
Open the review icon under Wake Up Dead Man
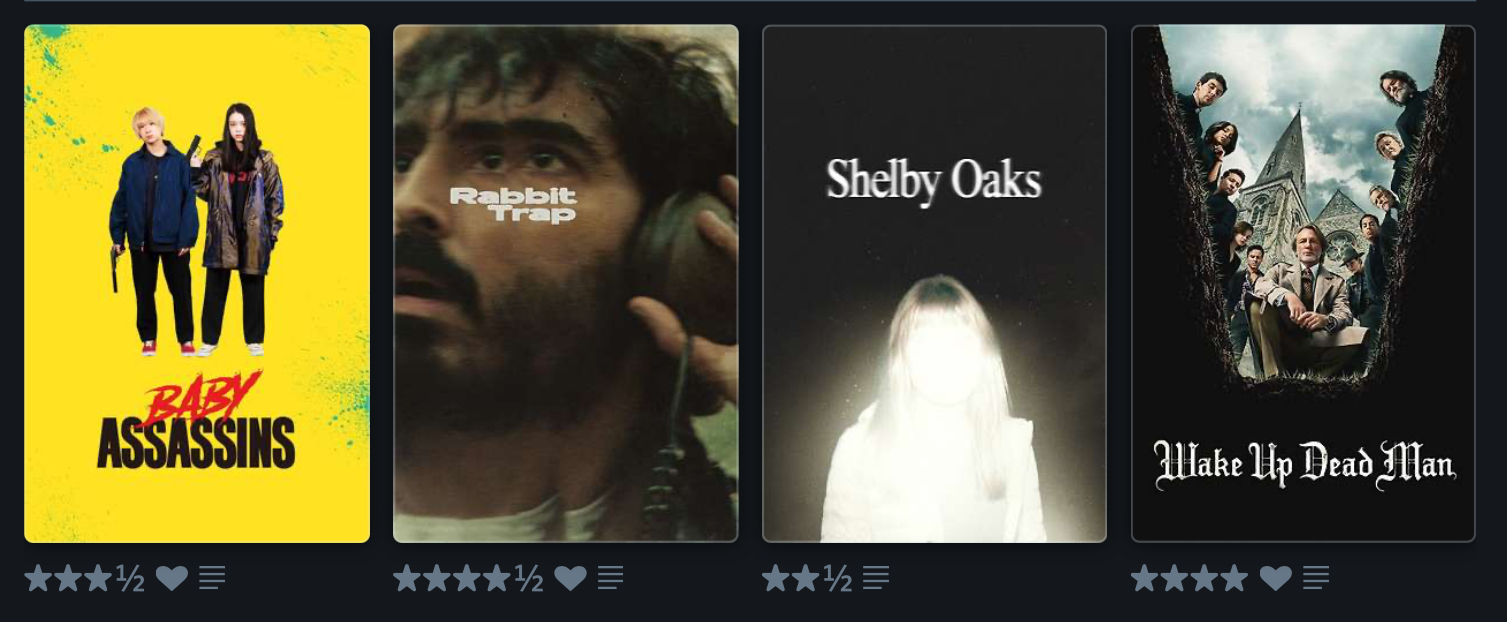point(1316,577)
